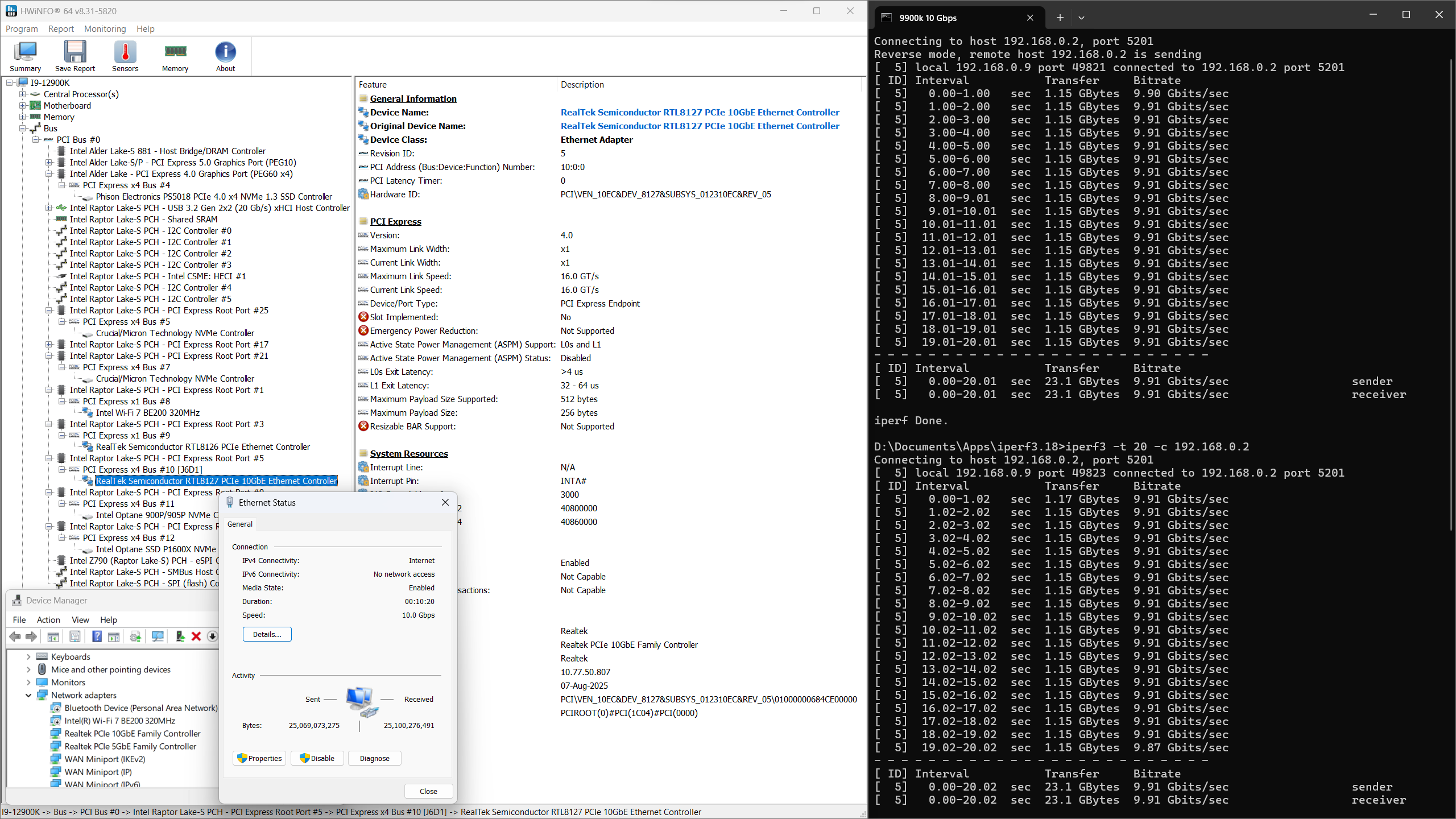Click the Device Manager blue help icon
The image size is (1456, 819).
(97, 636)
